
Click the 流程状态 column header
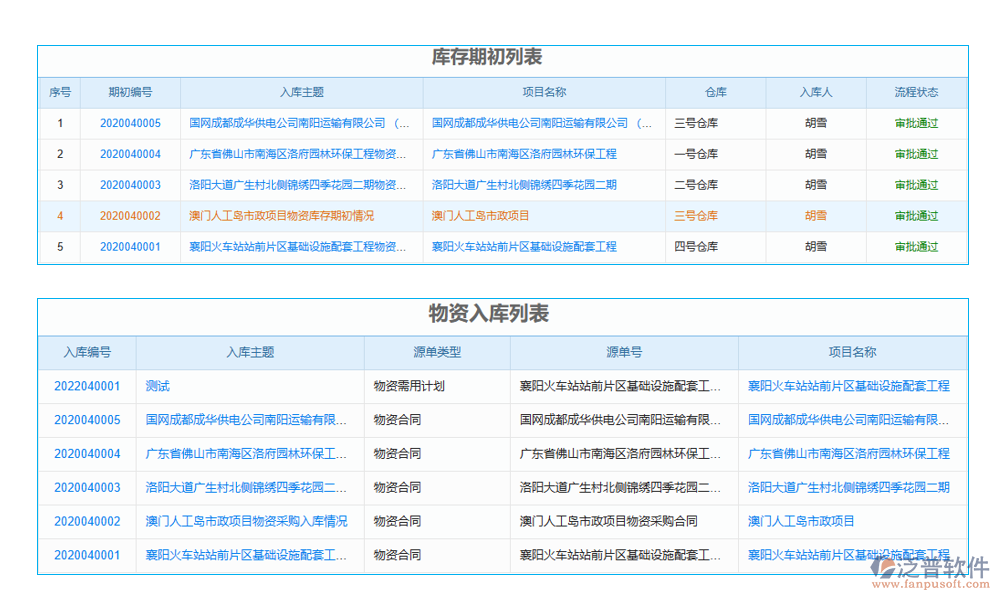(915, 91)
